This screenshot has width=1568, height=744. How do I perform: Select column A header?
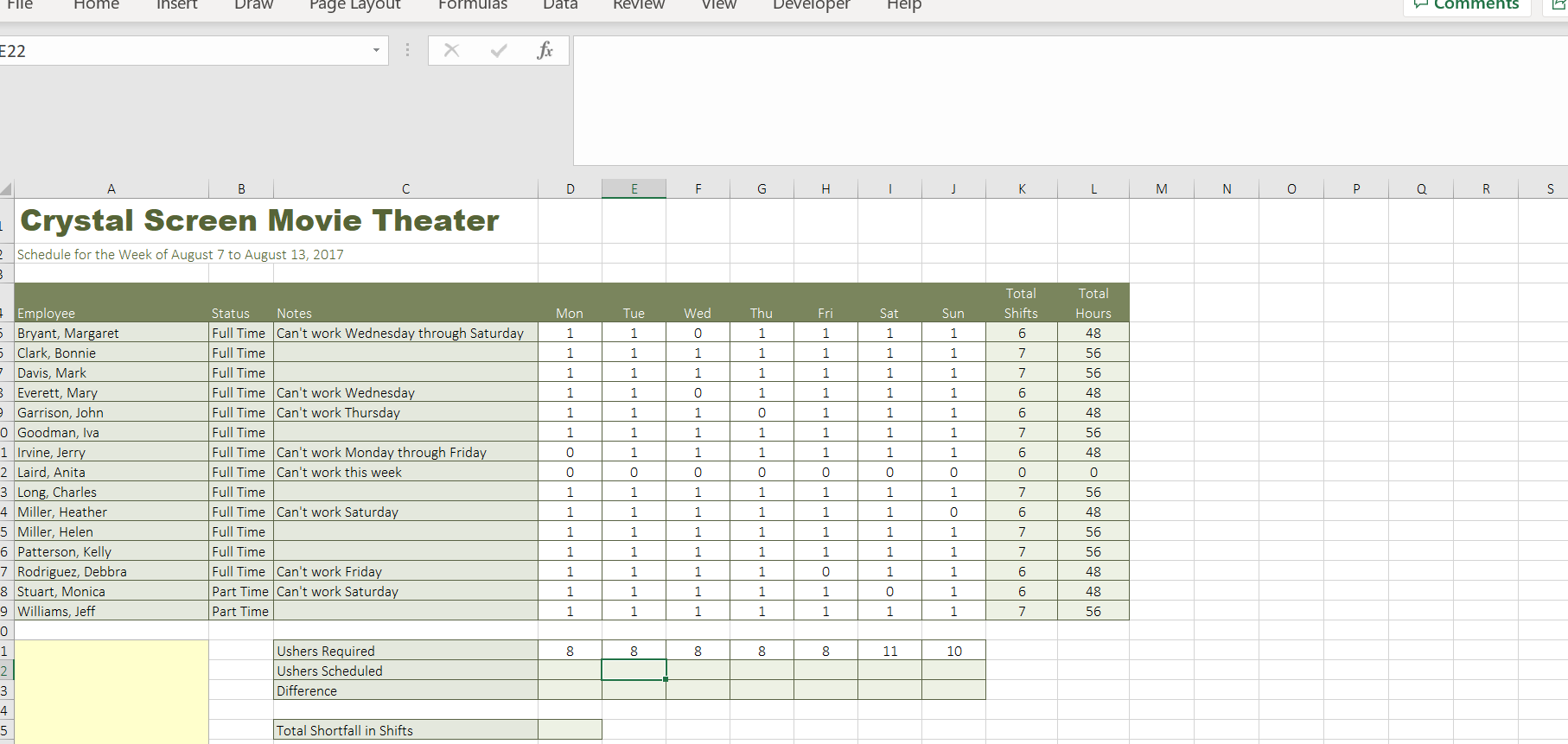point(112,188)
